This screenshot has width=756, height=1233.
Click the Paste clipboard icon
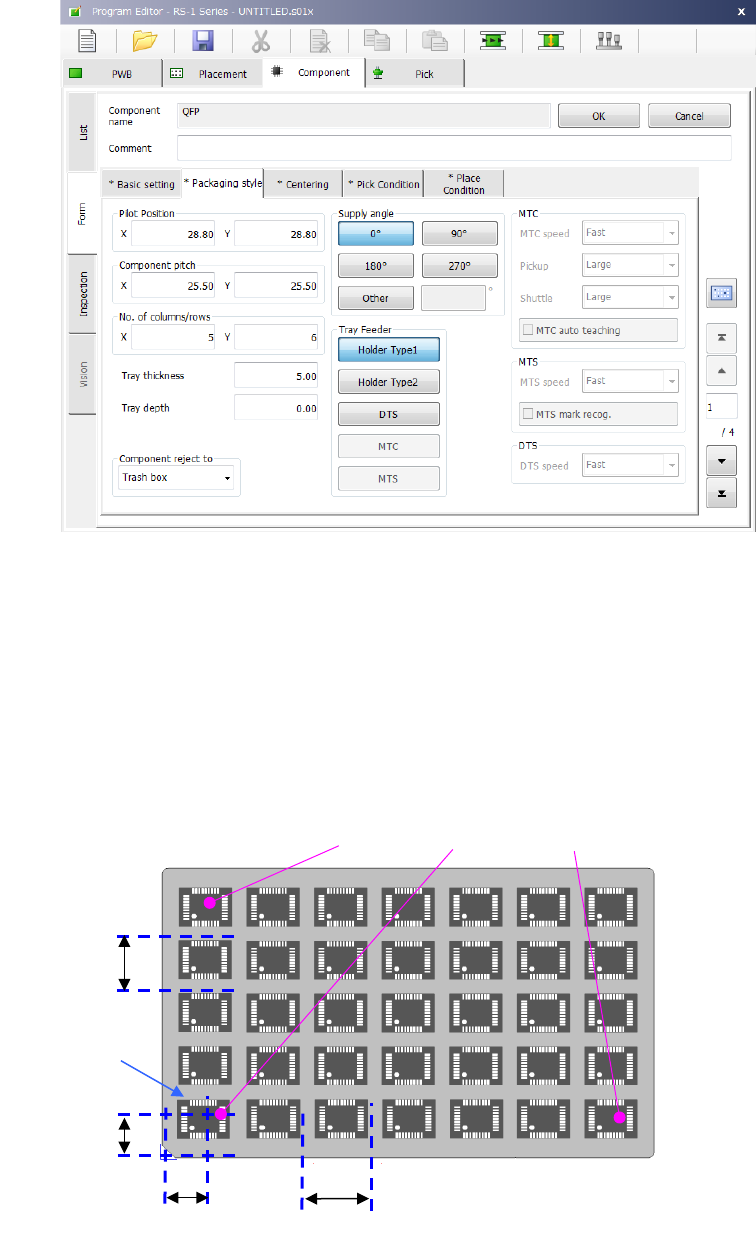pyautogui.click(x=434, y=40)
